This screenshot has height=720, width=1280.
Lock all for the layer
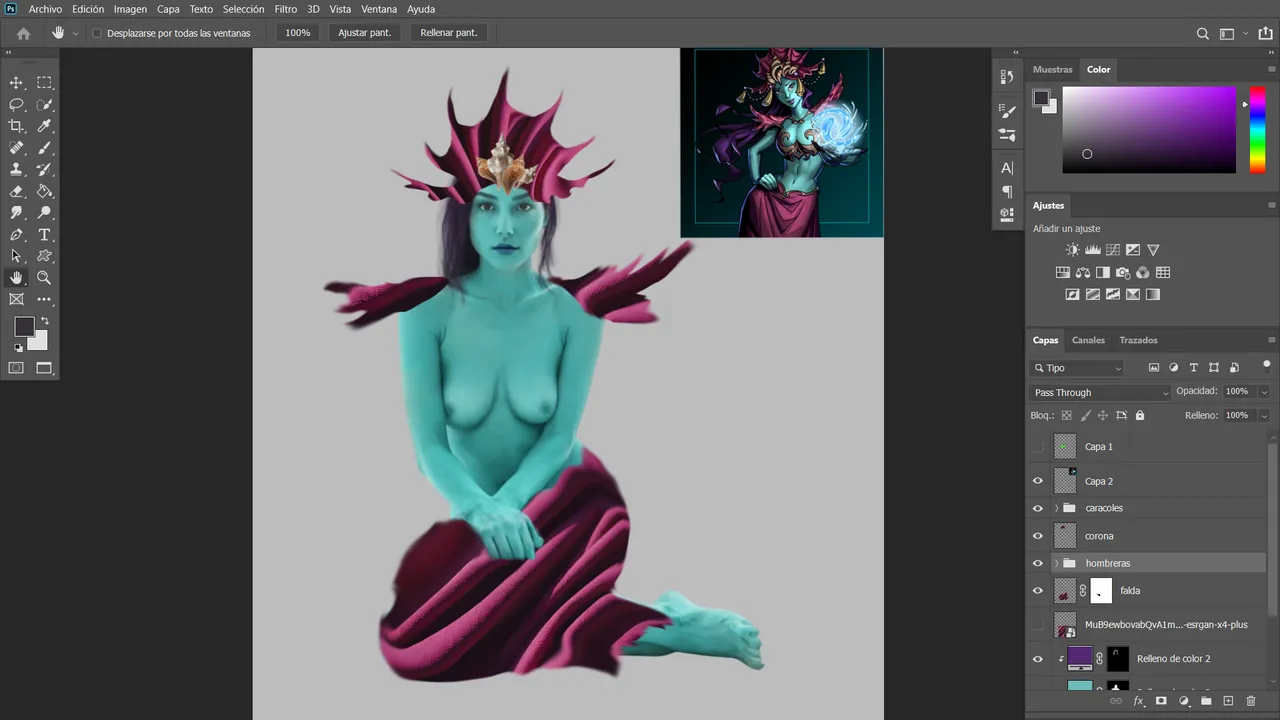[x=1139, y=415]
